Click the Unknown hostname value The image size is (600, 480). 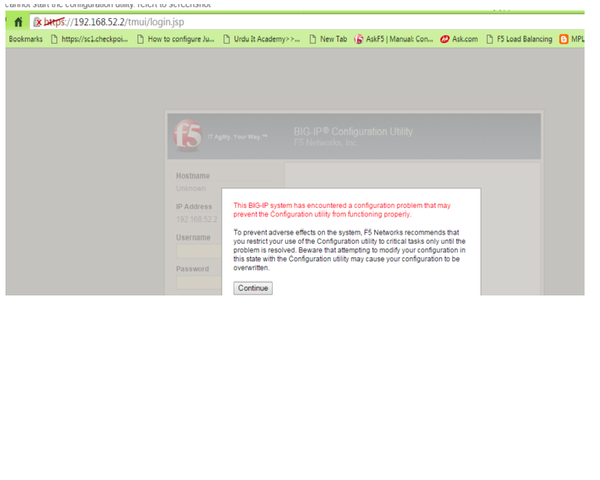click(191, 188)
